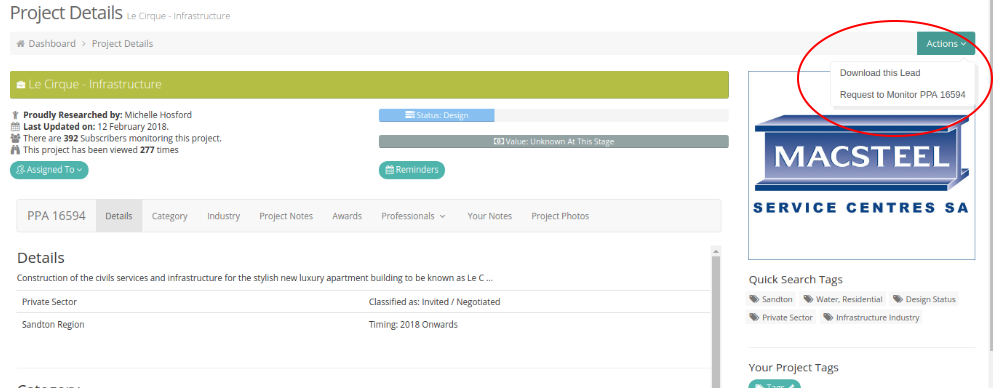Click the tag icon on the Sandton tag
This screenshot has width=993, height=388.
pos(754,299)
